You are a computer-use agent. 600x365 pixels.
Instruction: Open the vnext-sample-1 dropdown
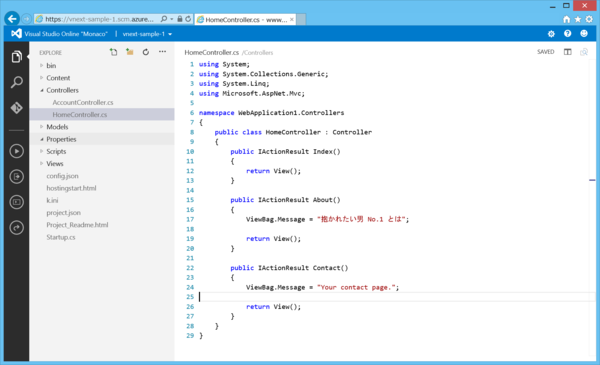[147, 34]
